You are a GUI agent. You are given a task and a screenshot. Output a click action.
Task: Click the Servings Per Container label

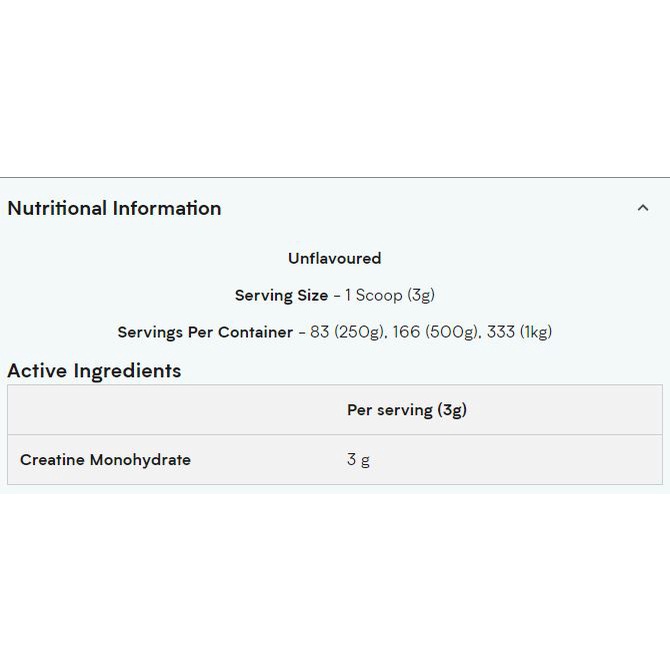pos(205,332)
